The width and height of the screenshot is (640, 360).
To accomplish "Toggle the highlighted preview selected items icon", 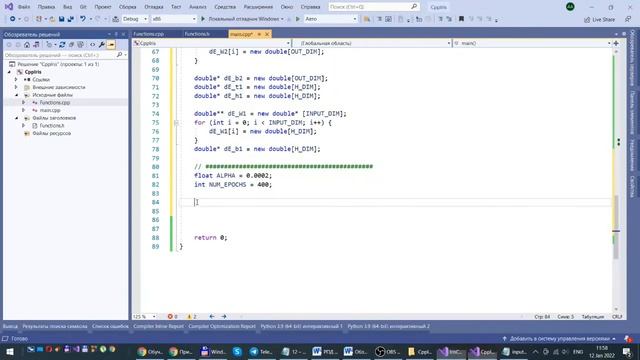I will point(111,45).
